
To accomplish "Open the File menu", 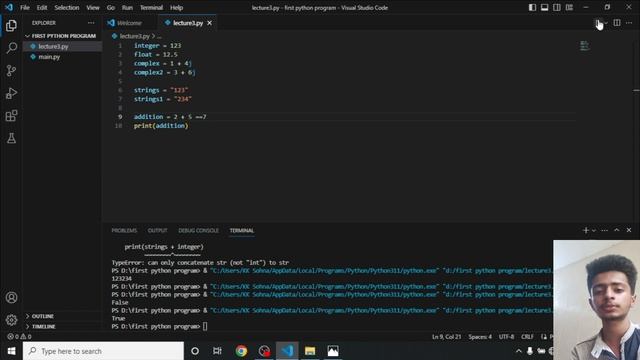I will [25, 7].
